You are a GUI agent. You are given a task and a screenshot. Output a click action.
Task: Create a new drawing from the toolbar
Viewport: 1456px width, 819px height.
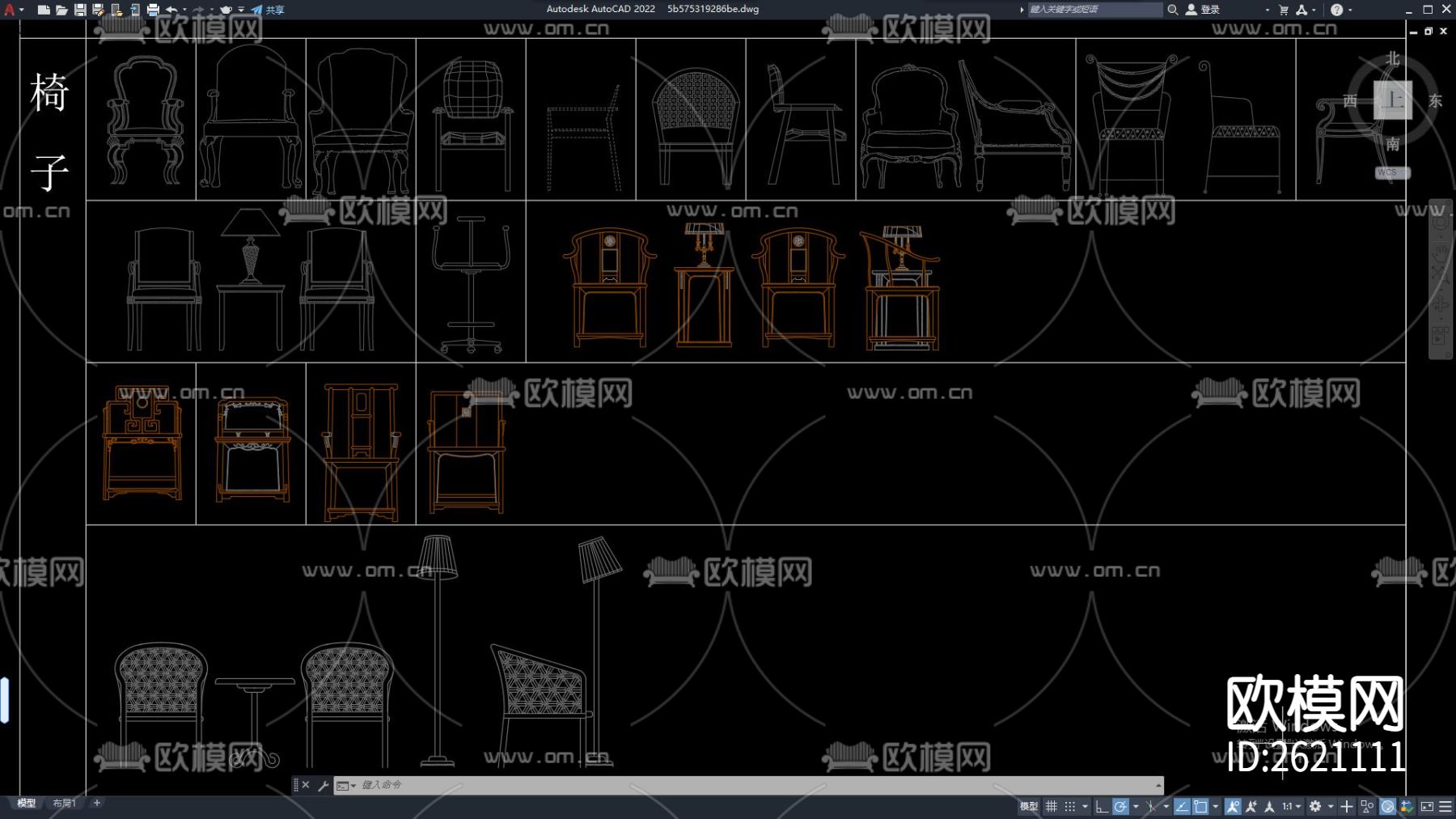coord(44,10)
